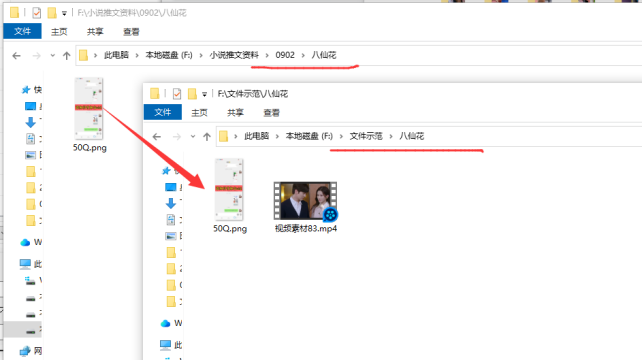
Task: Click Desktop icon in front window sidebar
Action: pyautogui.click(x=171, y=187)
